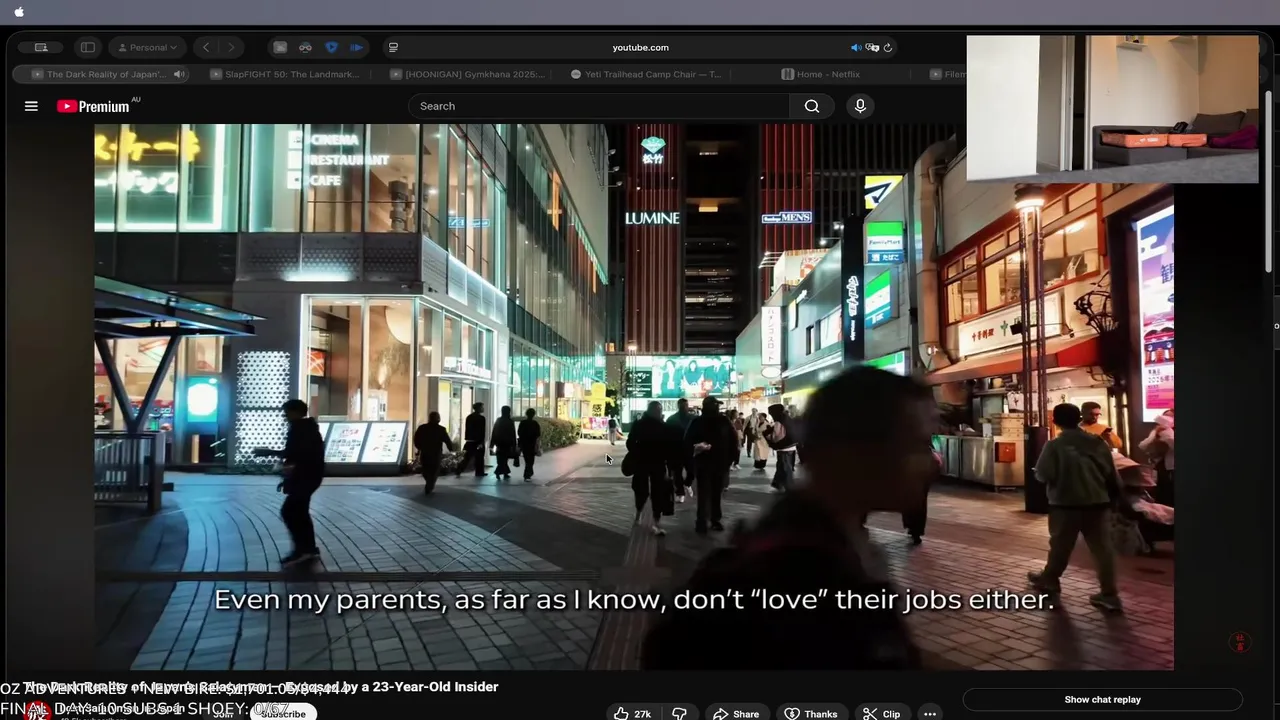The image size is (1280, 720).
Task: Mute audio via address bar speaker icon
Action: tap(856, 47)
